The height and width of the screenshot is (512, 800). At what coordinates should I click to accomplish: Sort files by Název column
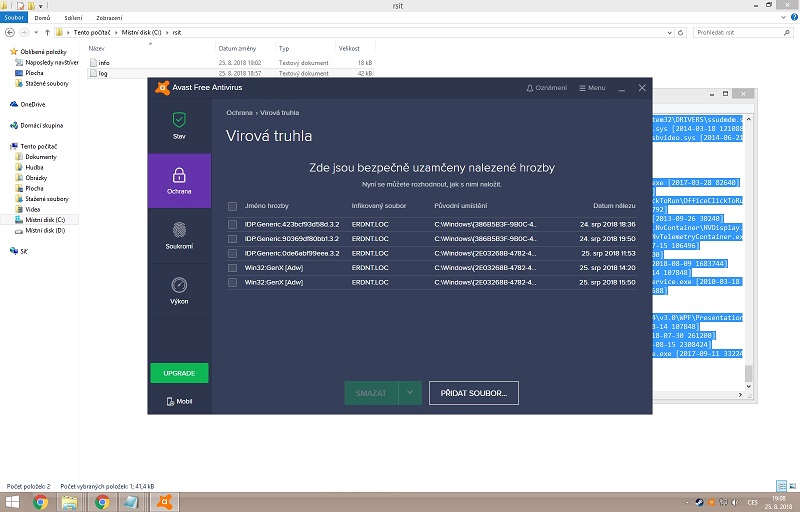click(96, 48)
